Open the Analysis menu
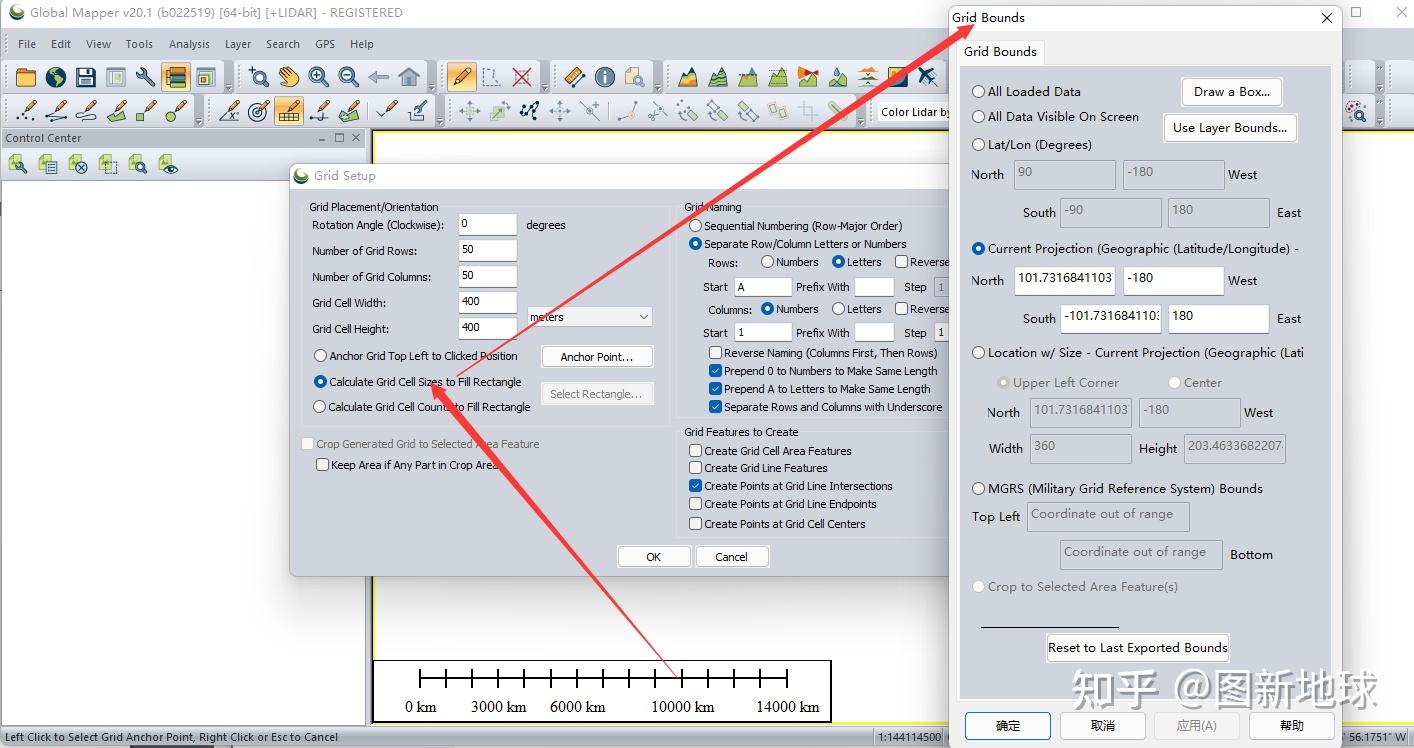The image size is (1414, 748). 189,44
